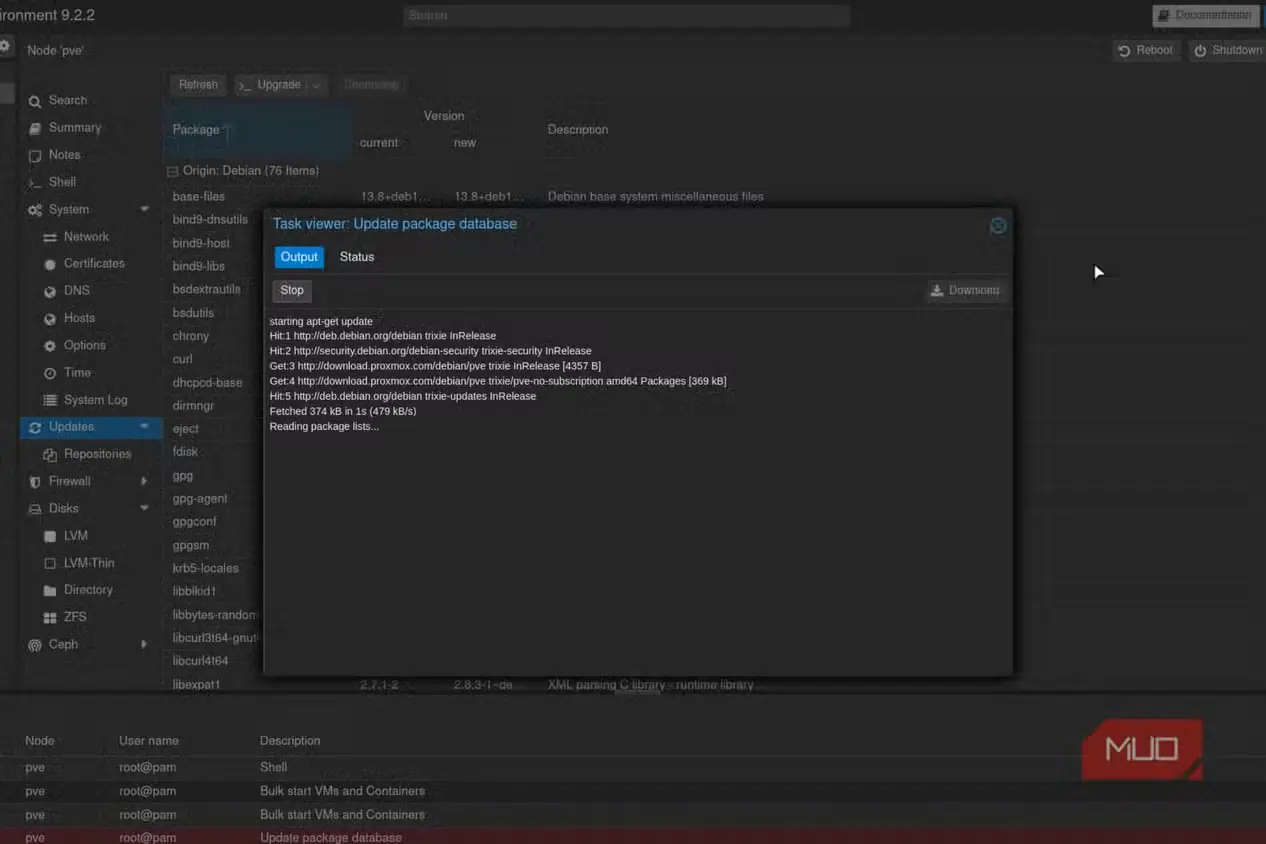
Task: Click the Updates refresh icon
Action: click(35, 427)
